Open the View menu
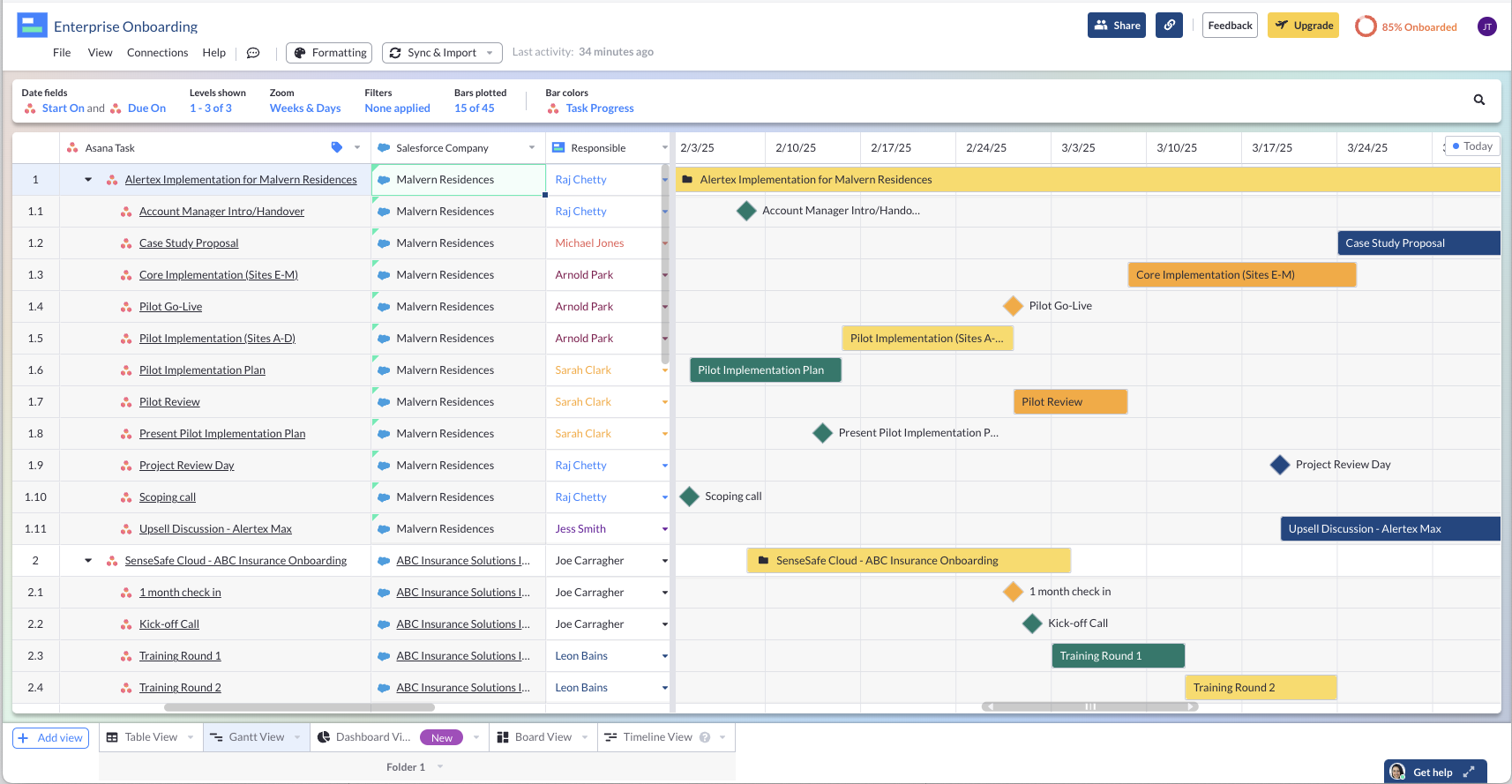The width and height of the screenshot is (1512, 784). click(101, 53)
